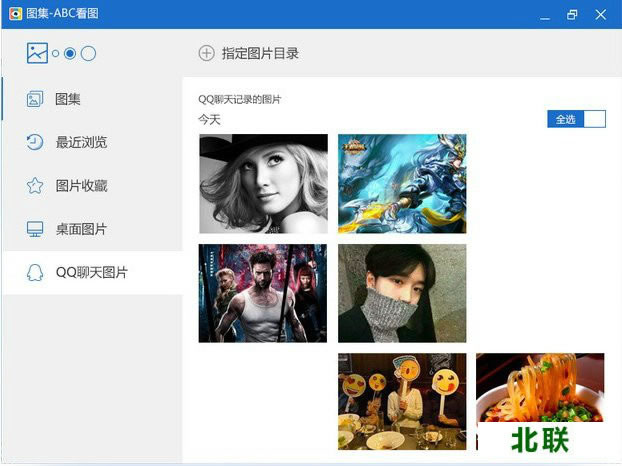Click the ABC看图 app icon in title bar
The width and height of the screenshot is (622, 466).
[x=15, y=14]
